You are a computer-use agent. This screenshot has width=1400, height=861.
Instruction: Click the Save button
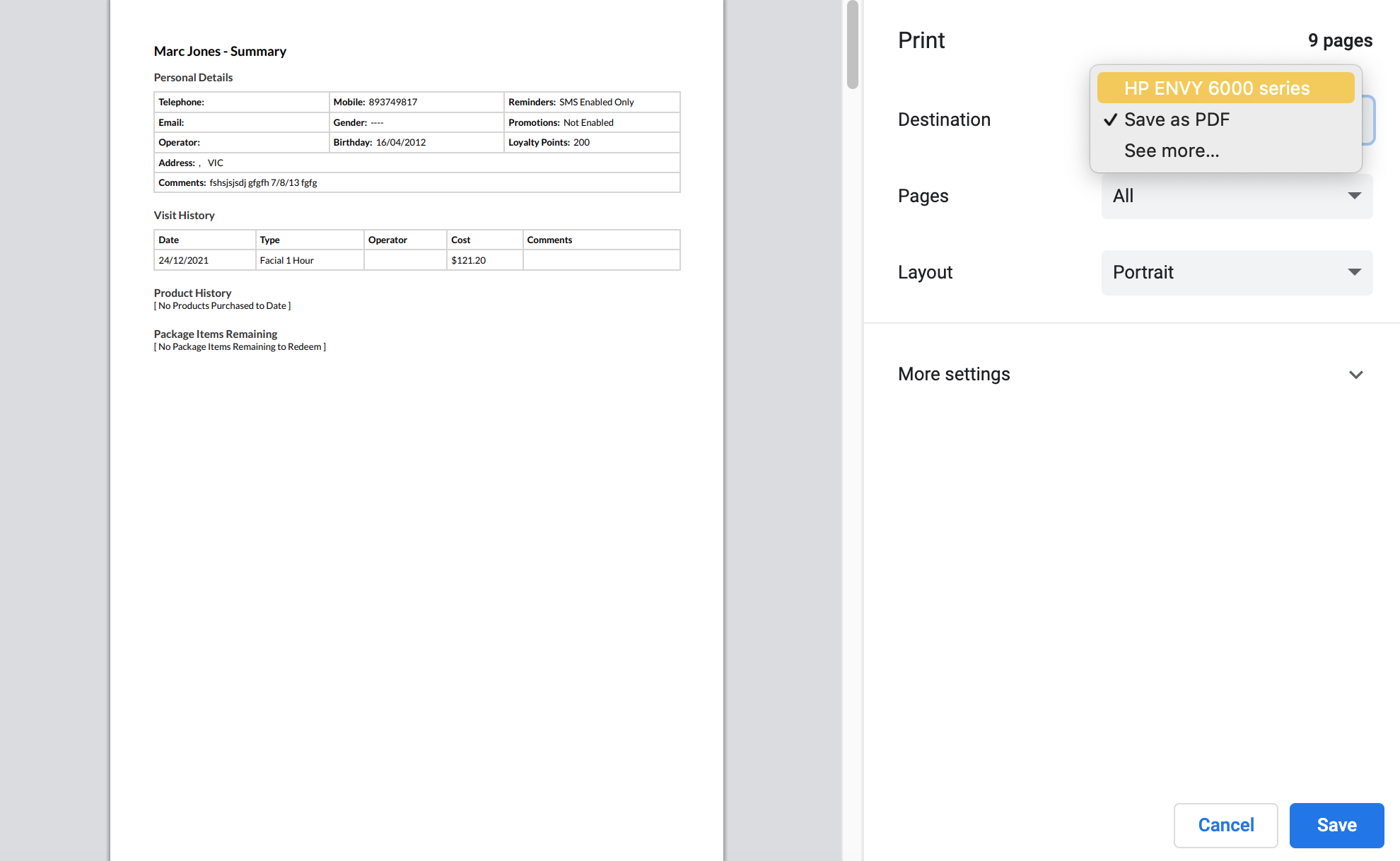tap(1336, 825)
